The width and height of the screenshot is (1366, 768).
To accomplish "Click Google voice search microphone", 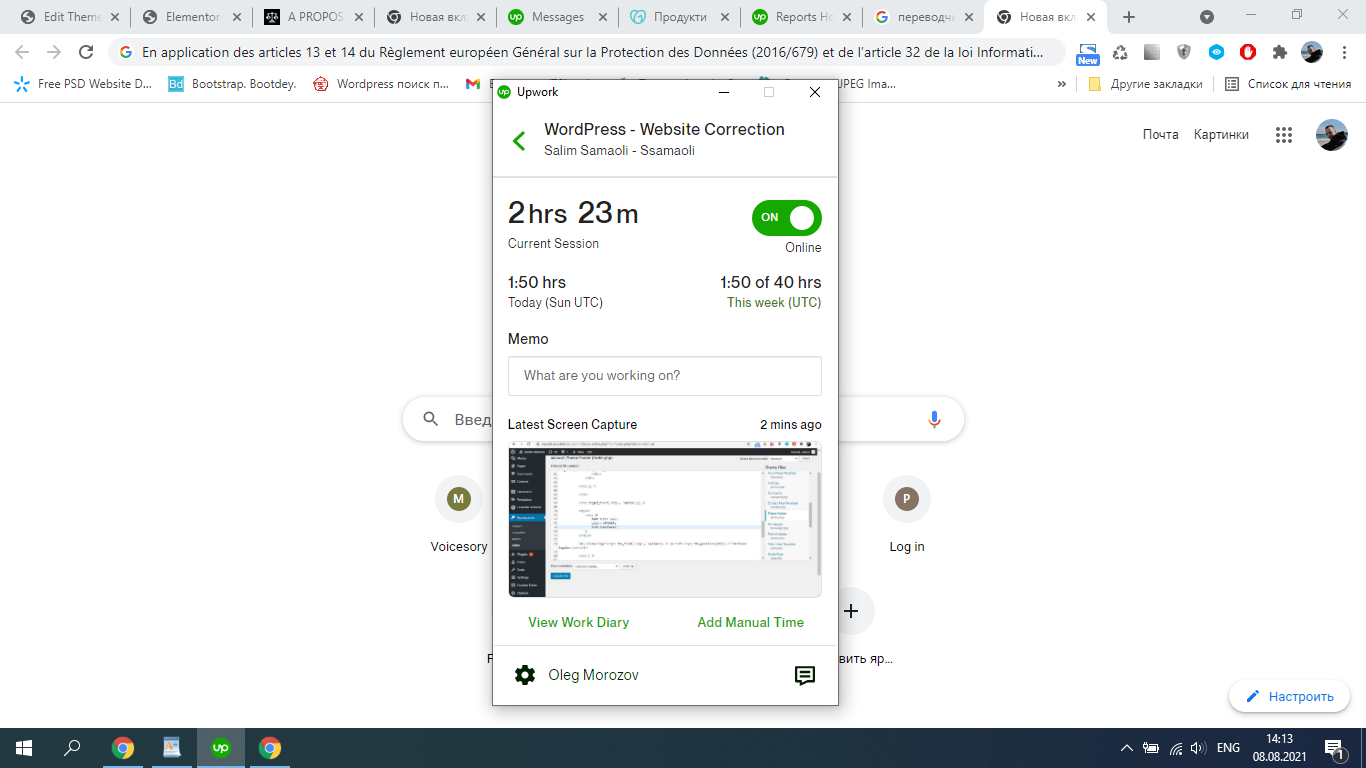I will click(x=935, y=419).
